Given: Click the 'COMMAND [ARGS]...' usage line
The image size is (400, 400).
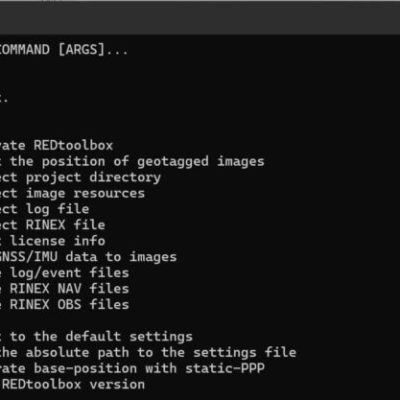Looking at the screenshot, I should point(64,50).
